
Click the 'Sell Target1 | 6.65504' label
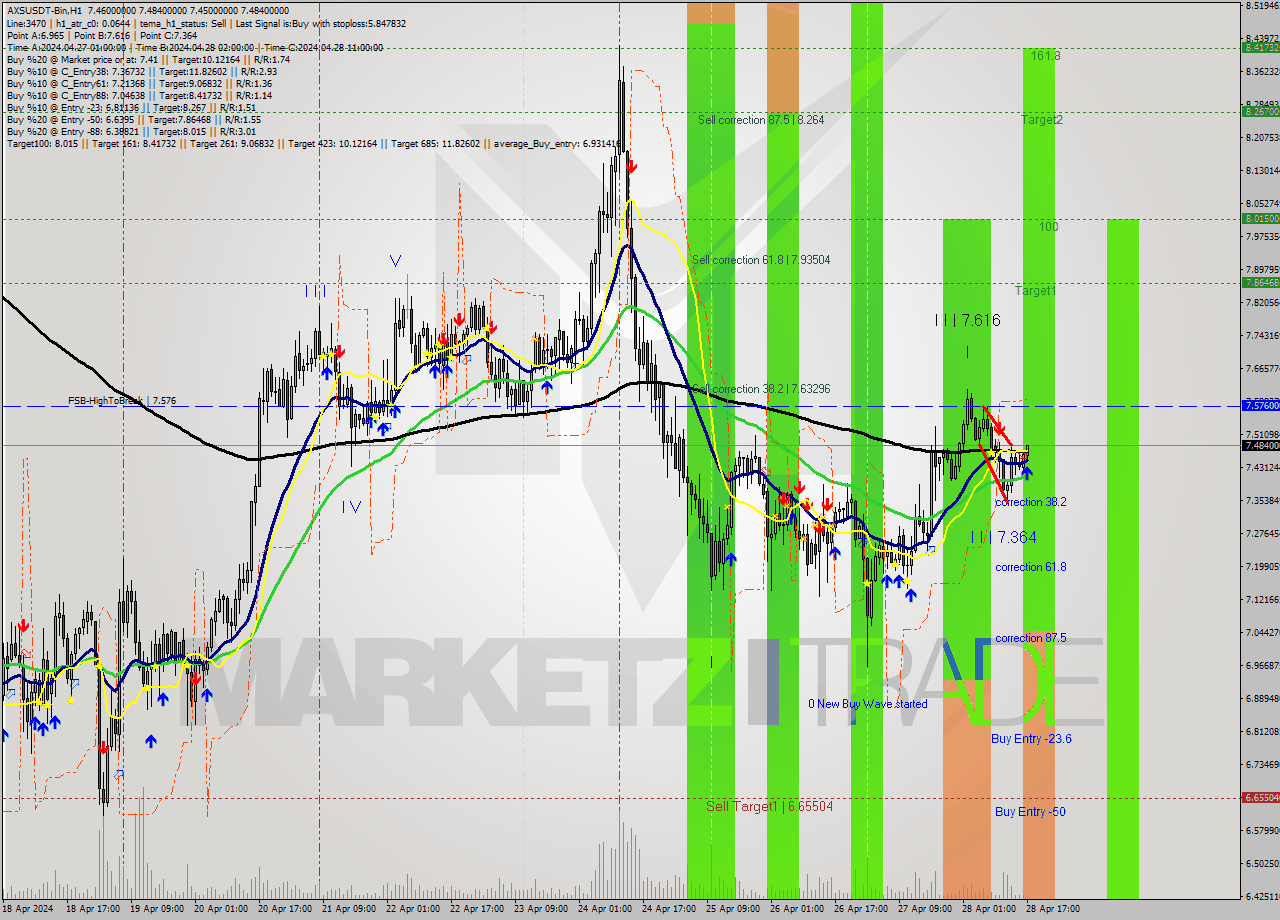pos(770,806)
